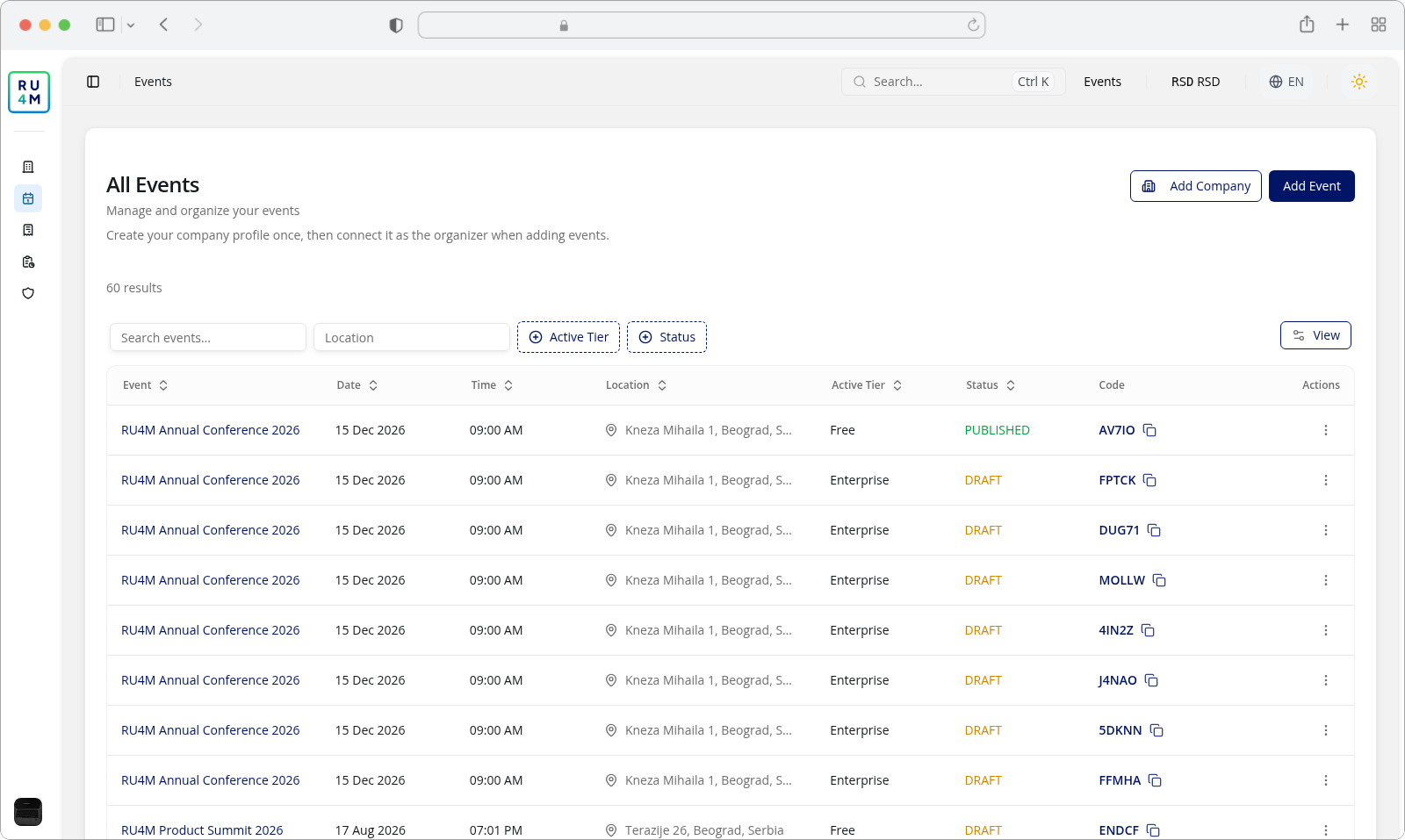
Task: Toggle sidebar panel icon next to Events breadcrumb
Action: (93, 82)
